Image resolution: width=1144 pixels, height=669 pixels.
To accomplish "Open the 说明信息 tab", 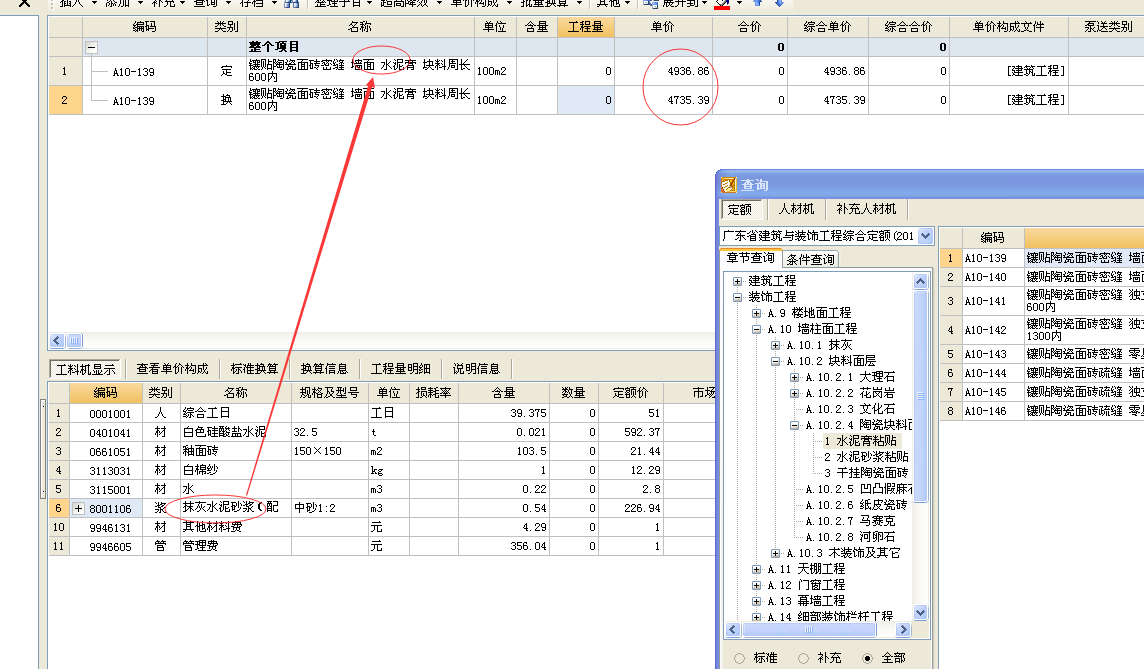I will click(476, 369).
